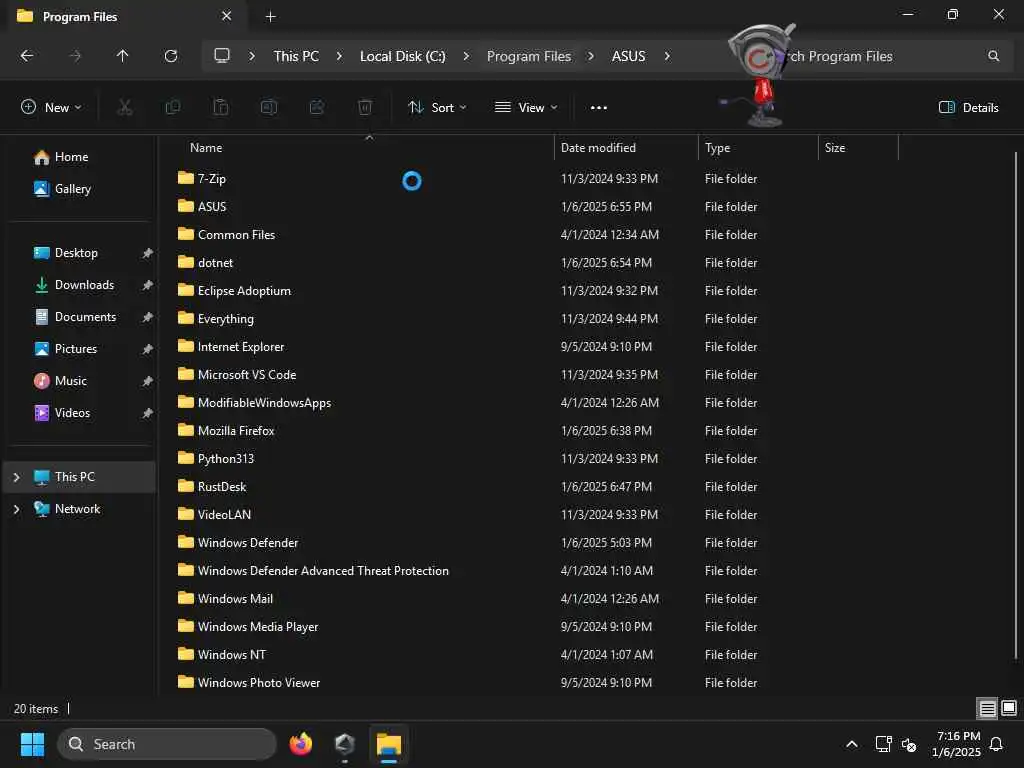Click the ASUS breadcrumb

628,56
